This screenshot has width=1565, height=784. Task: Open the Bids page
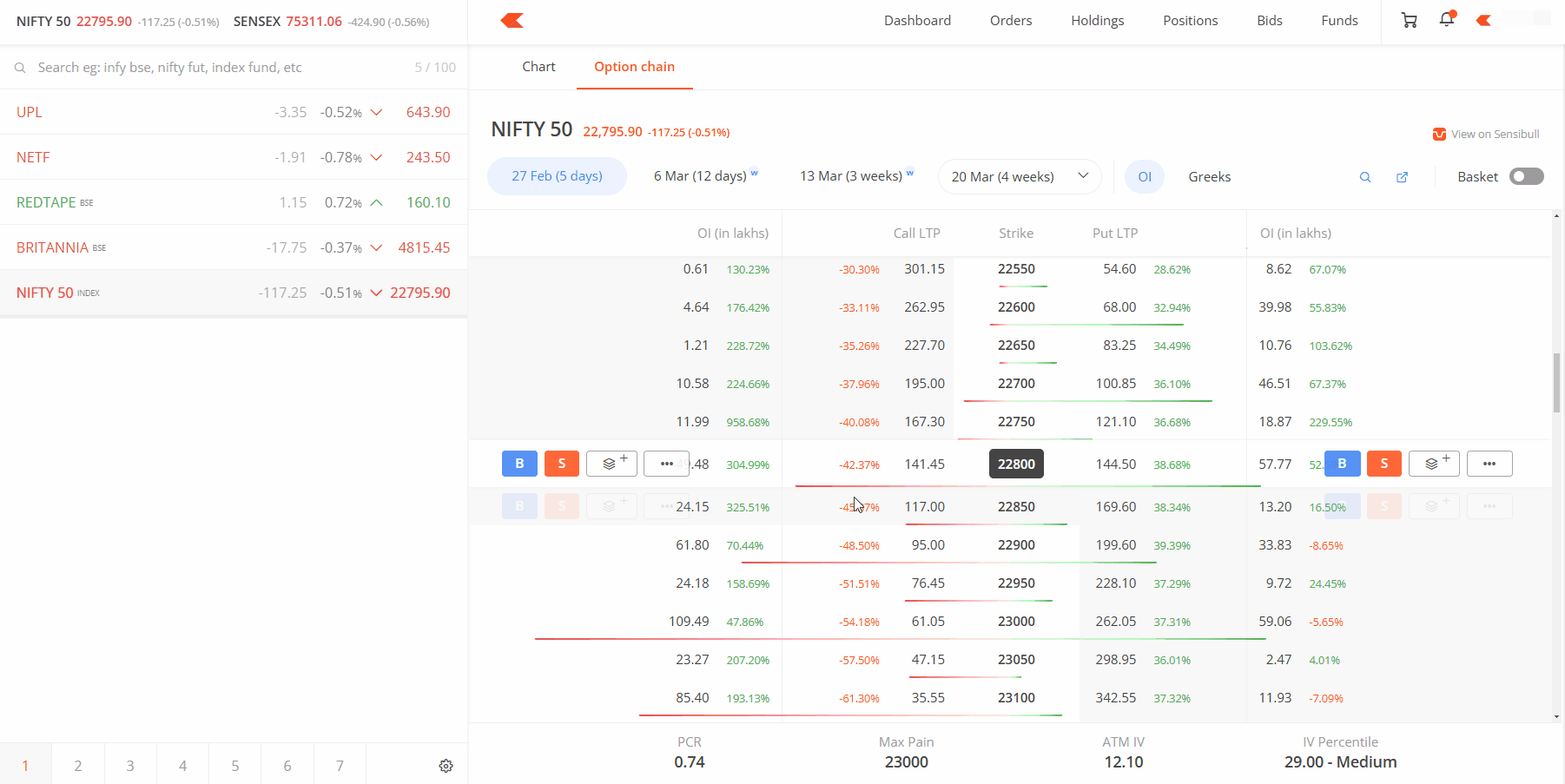coord(1270,20)
